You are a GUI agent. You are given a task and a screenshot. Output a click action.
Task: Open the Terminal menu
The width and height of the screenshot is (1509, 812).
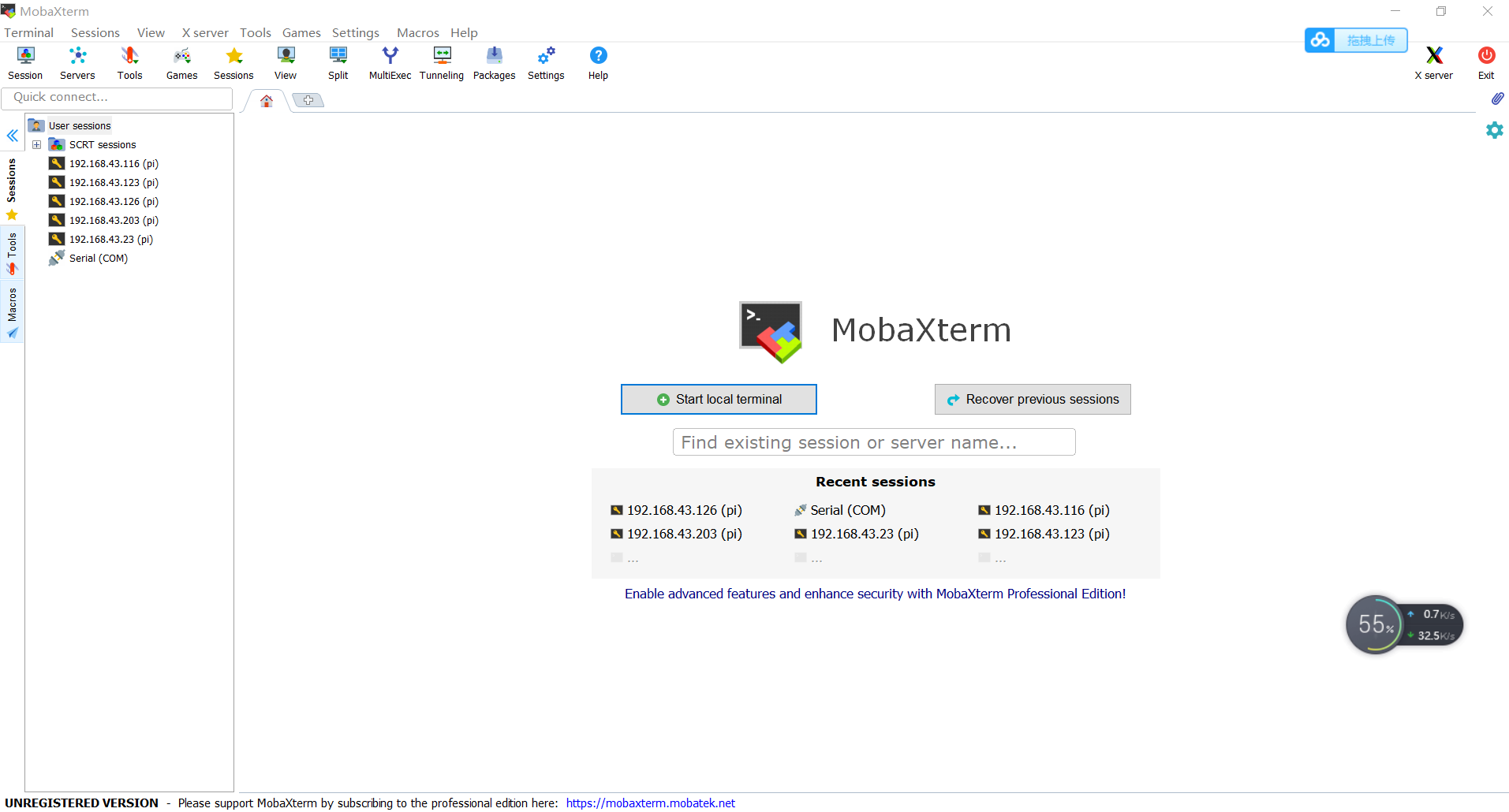pyautogui.click(x=28, y=32)
